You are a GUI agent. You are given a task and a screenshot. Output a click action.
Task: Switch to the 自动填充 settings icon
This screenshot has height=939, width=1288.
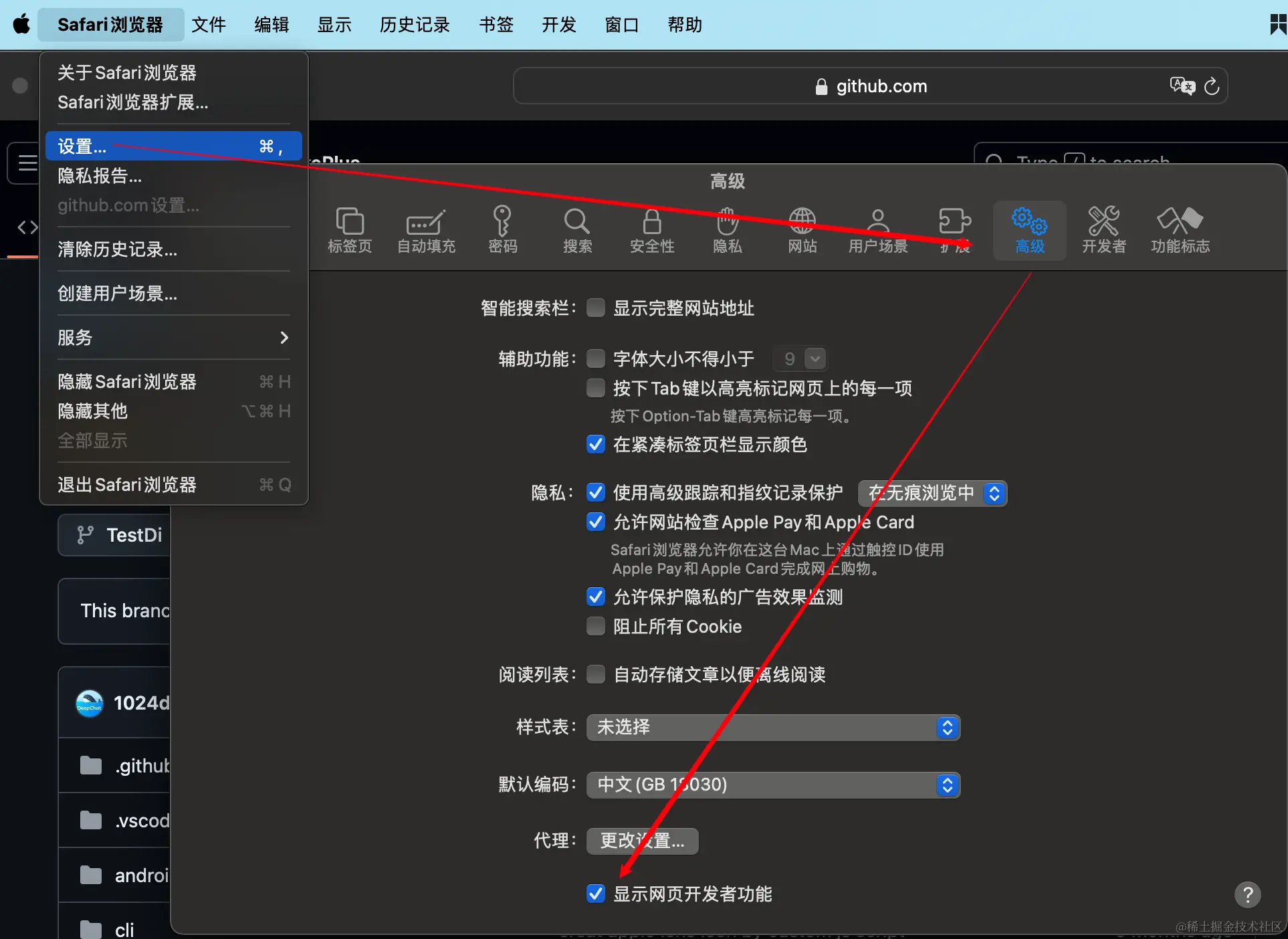tap(425, 229)
